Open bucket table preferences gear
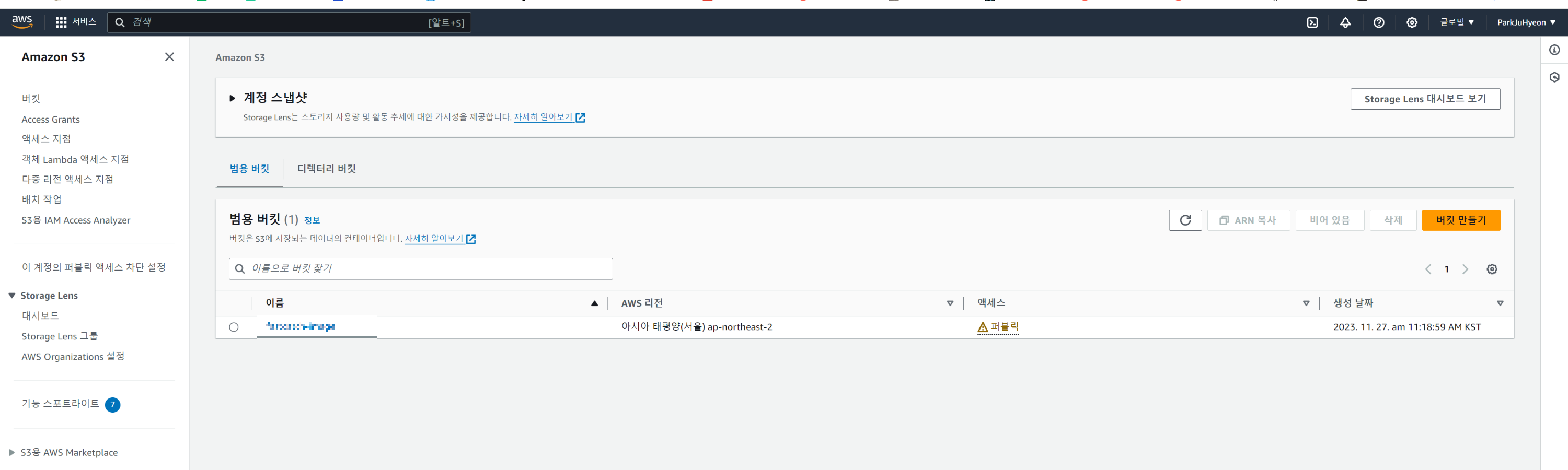Screen dimensions: 1568x470 pos(1491,269)
